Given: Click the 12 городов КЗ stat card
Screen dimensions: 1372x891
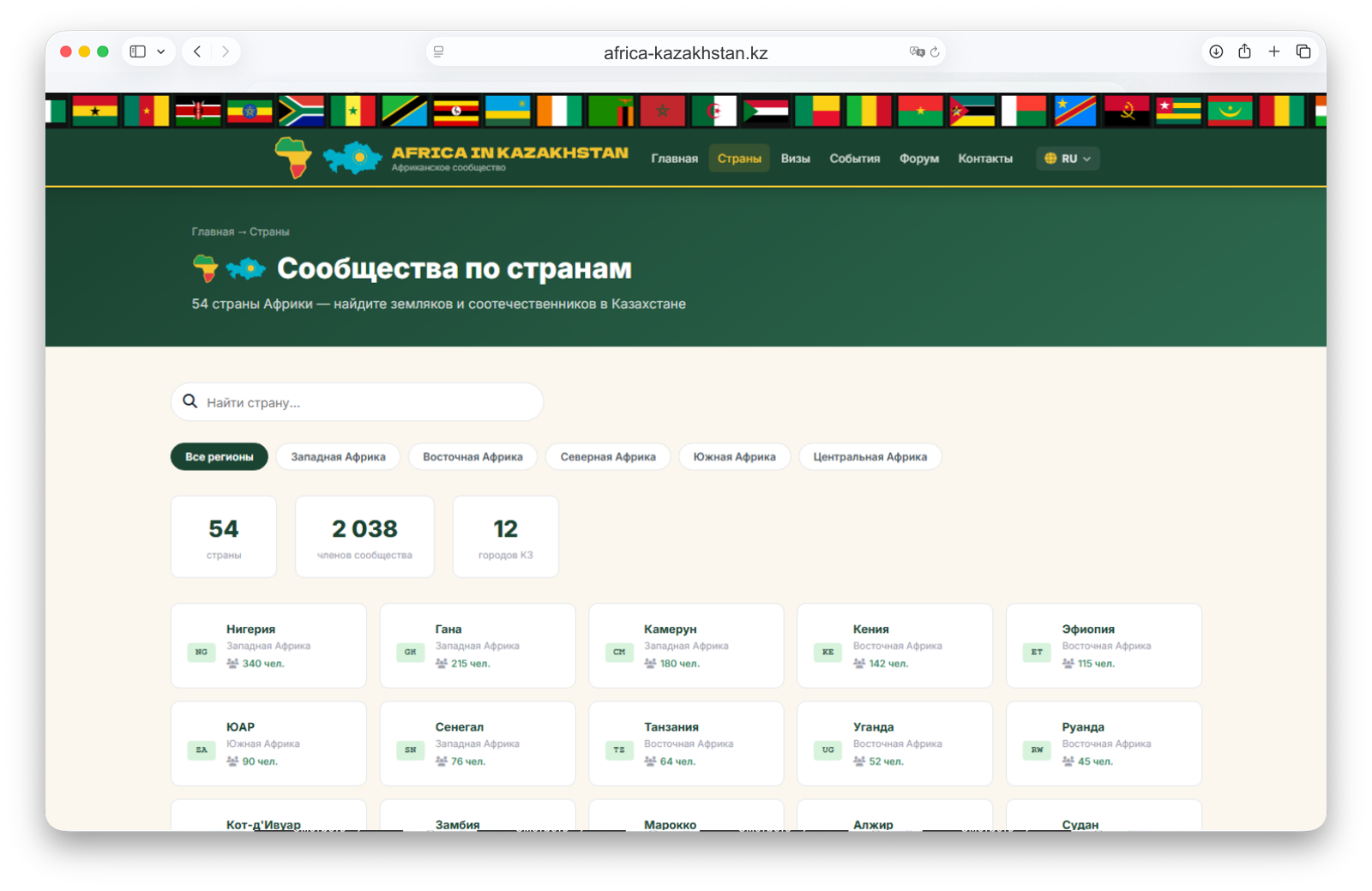Looking at the screenshot, I should 506,537.
